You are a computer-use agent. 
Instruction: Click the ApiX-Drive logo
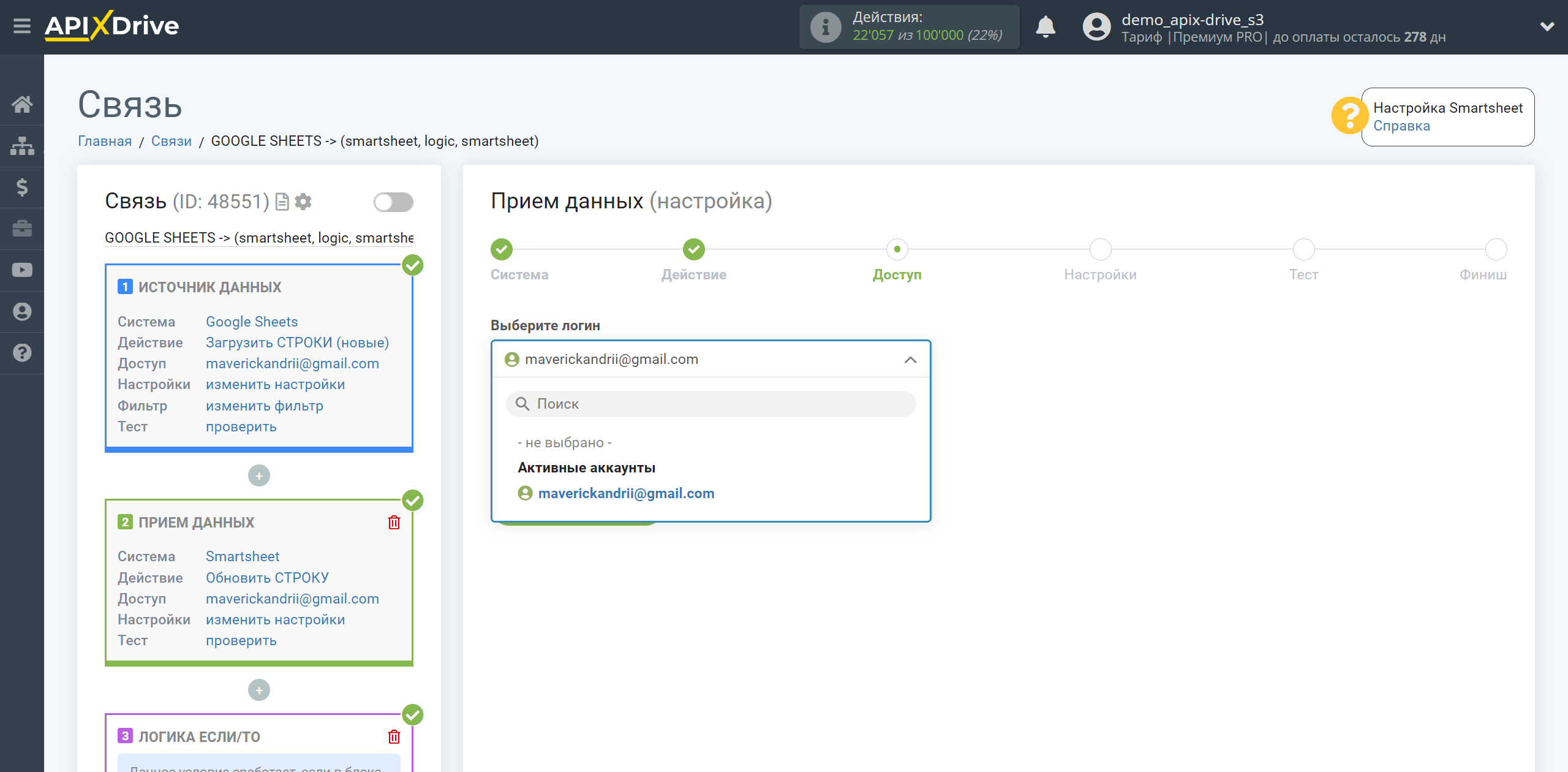pyautogui.click(x=111, y=26)
